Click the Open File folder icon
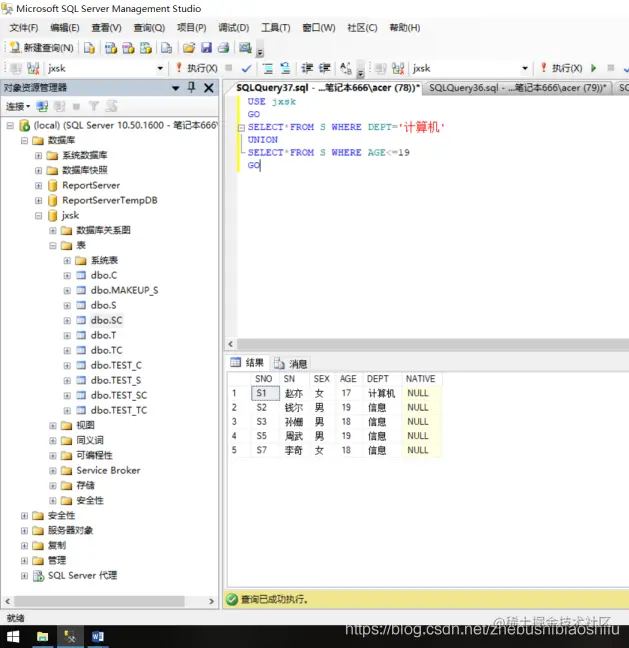 [189, 48]
